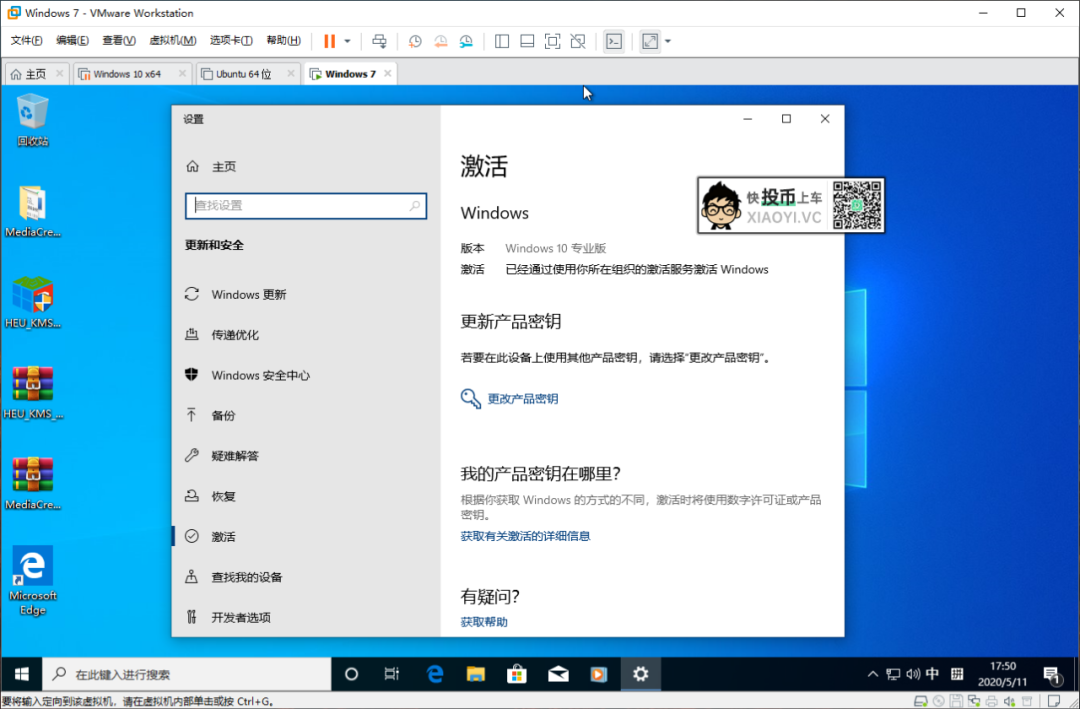
Task: Take a snapshot of the virtual machine
Action: [x=415, y=41]
